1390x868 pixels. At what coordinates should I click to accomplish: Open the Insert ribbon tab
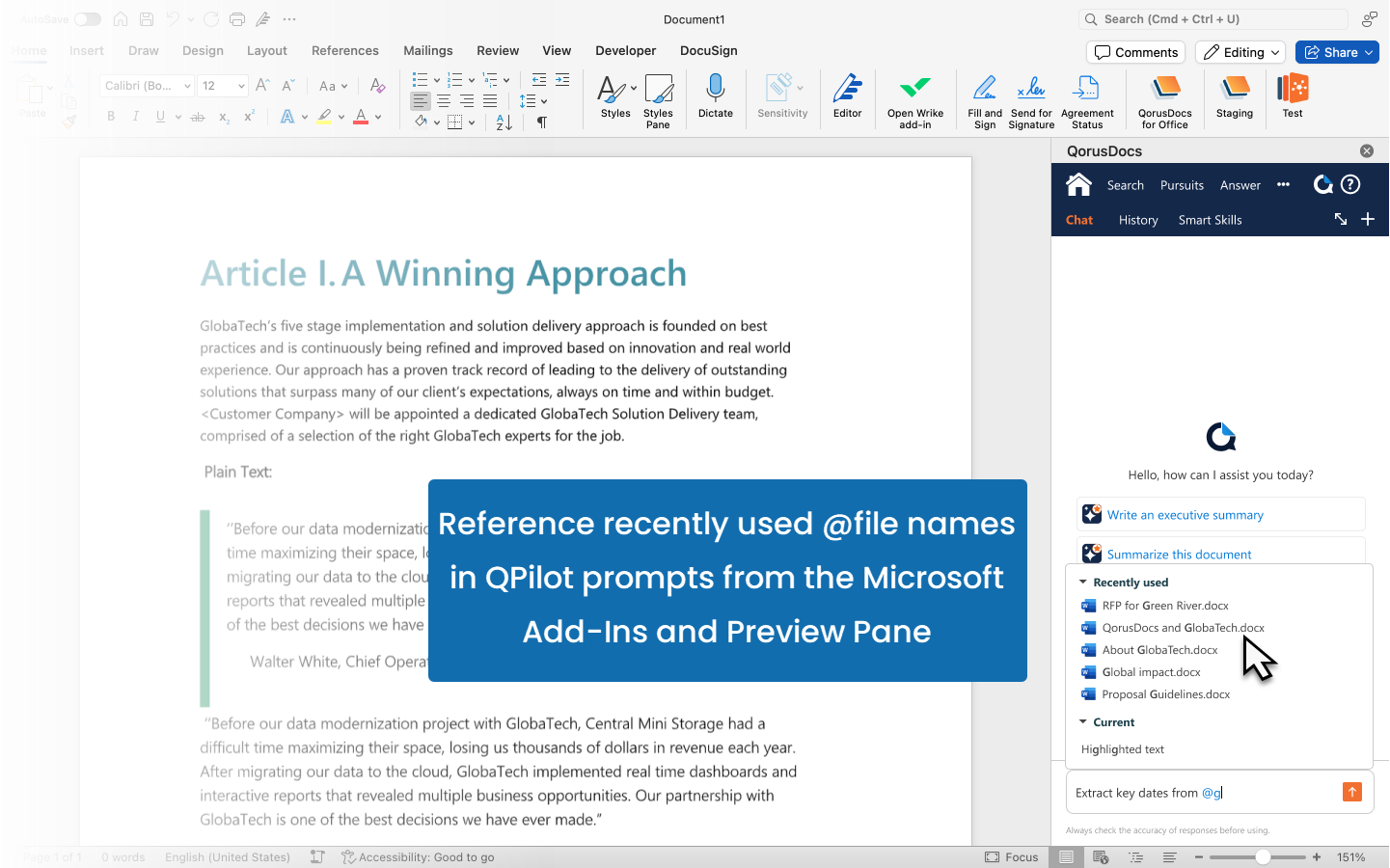[87, 50]
